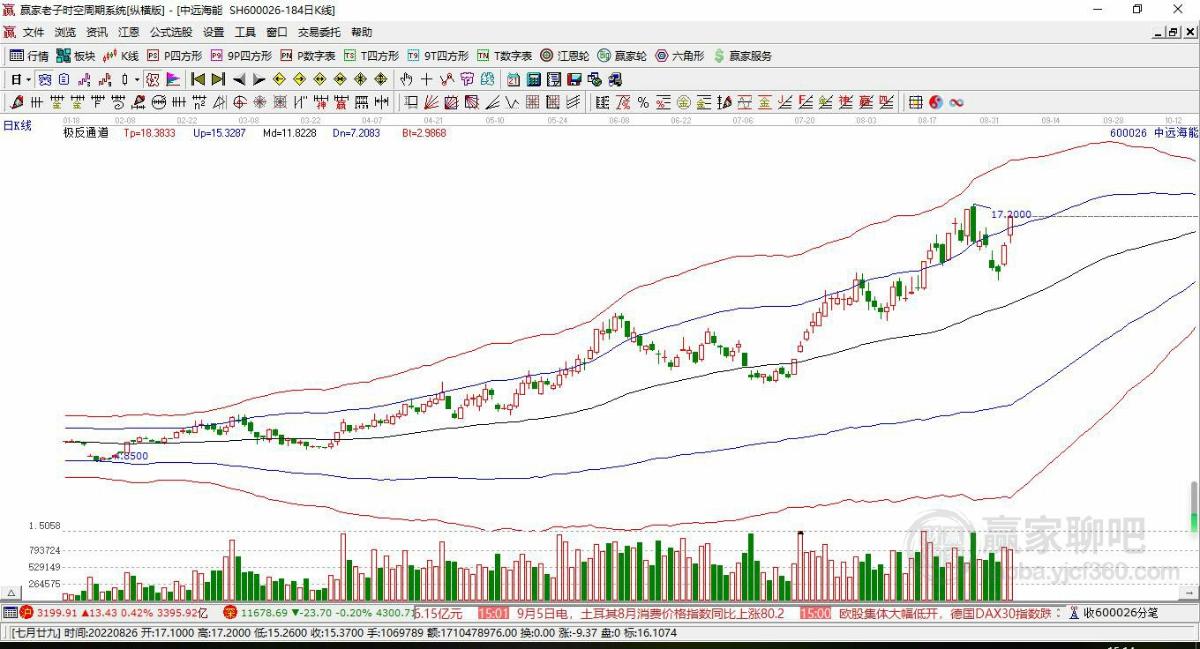Click the small triangle at volume pane bottom-left
Screen dimensions: 1200x649
[13, 592]
